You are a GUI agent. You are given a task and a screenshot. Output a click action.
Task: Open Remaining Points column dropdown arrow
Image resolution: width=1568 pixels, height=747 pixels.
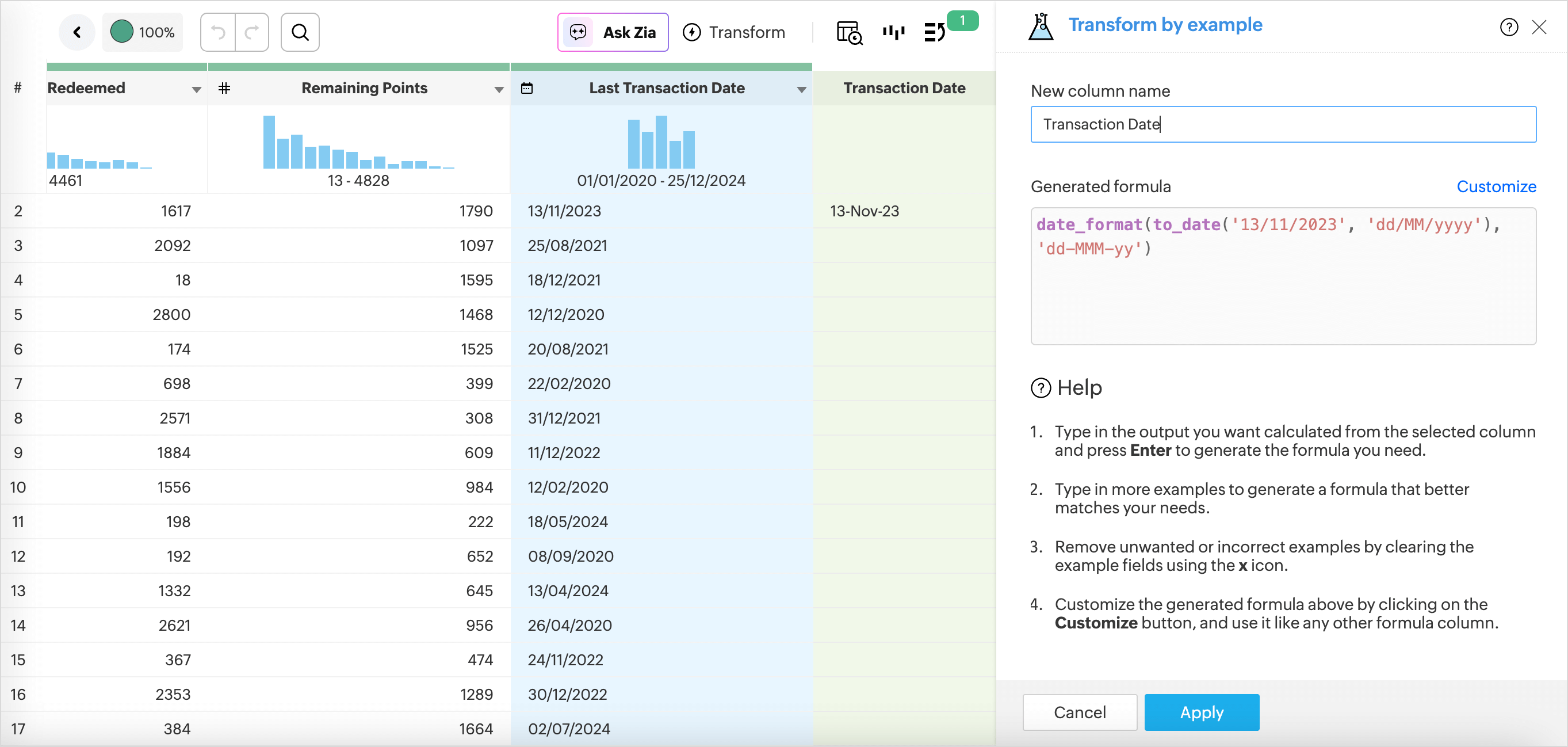coord(499,90)
